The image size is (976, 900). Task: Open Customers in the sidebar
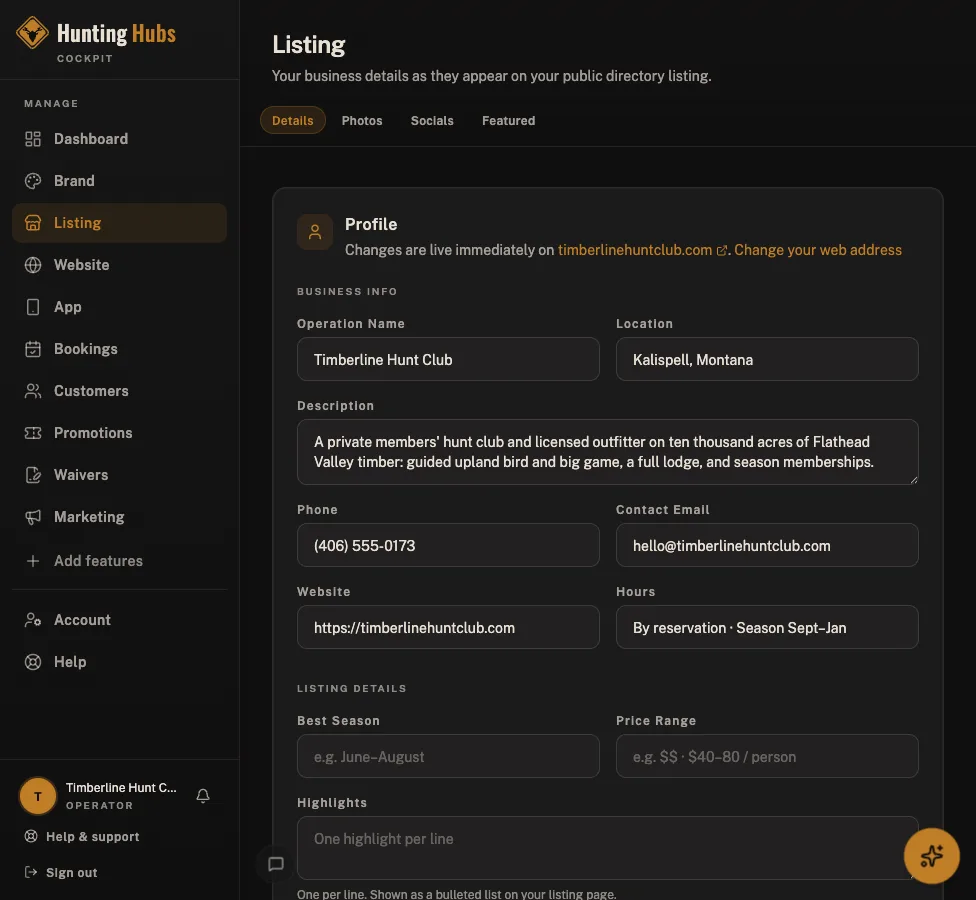tap(120, 391)
